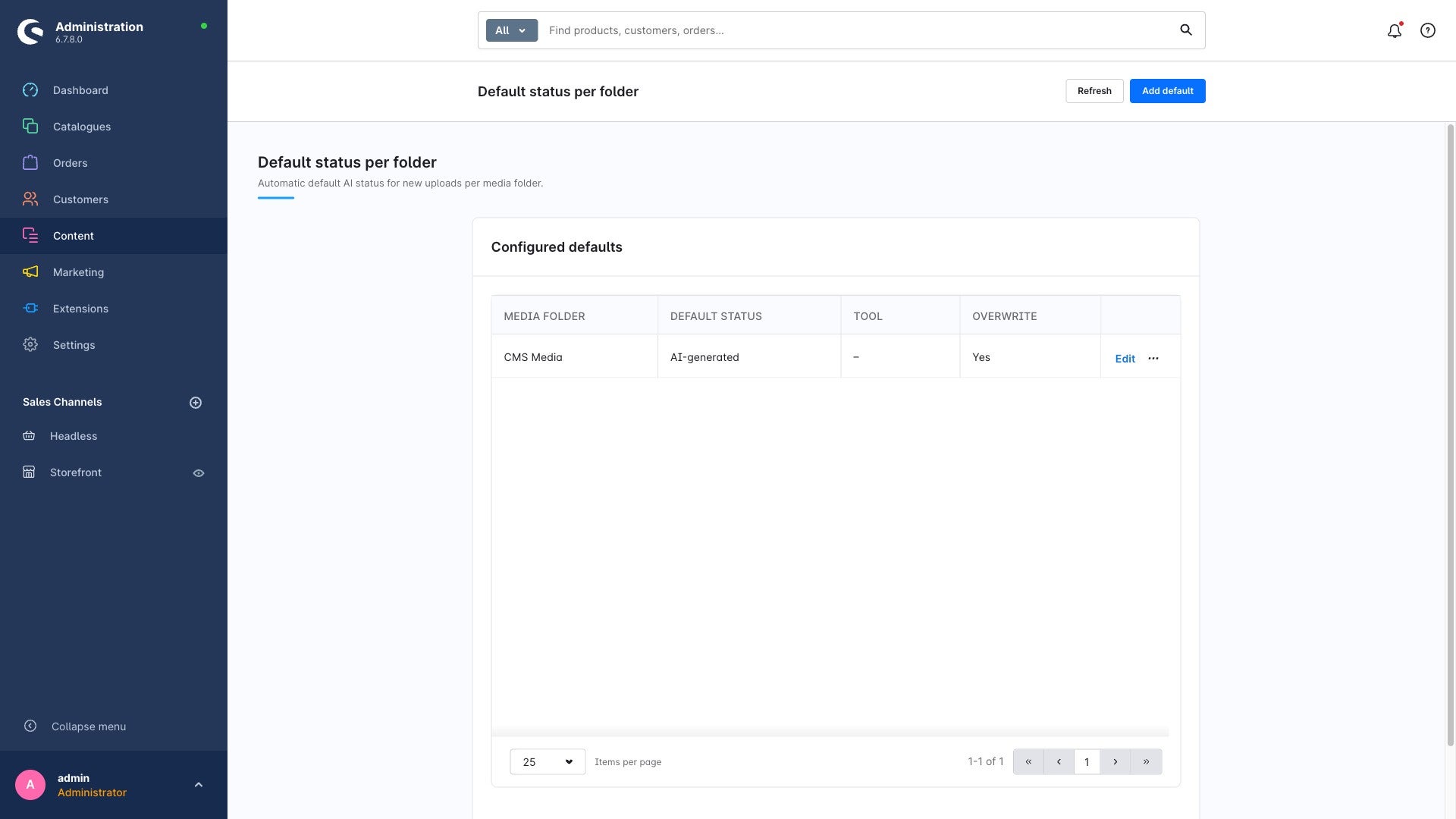Go to previous page of results
The image size is (1456, 819).
coord(1059,762)
